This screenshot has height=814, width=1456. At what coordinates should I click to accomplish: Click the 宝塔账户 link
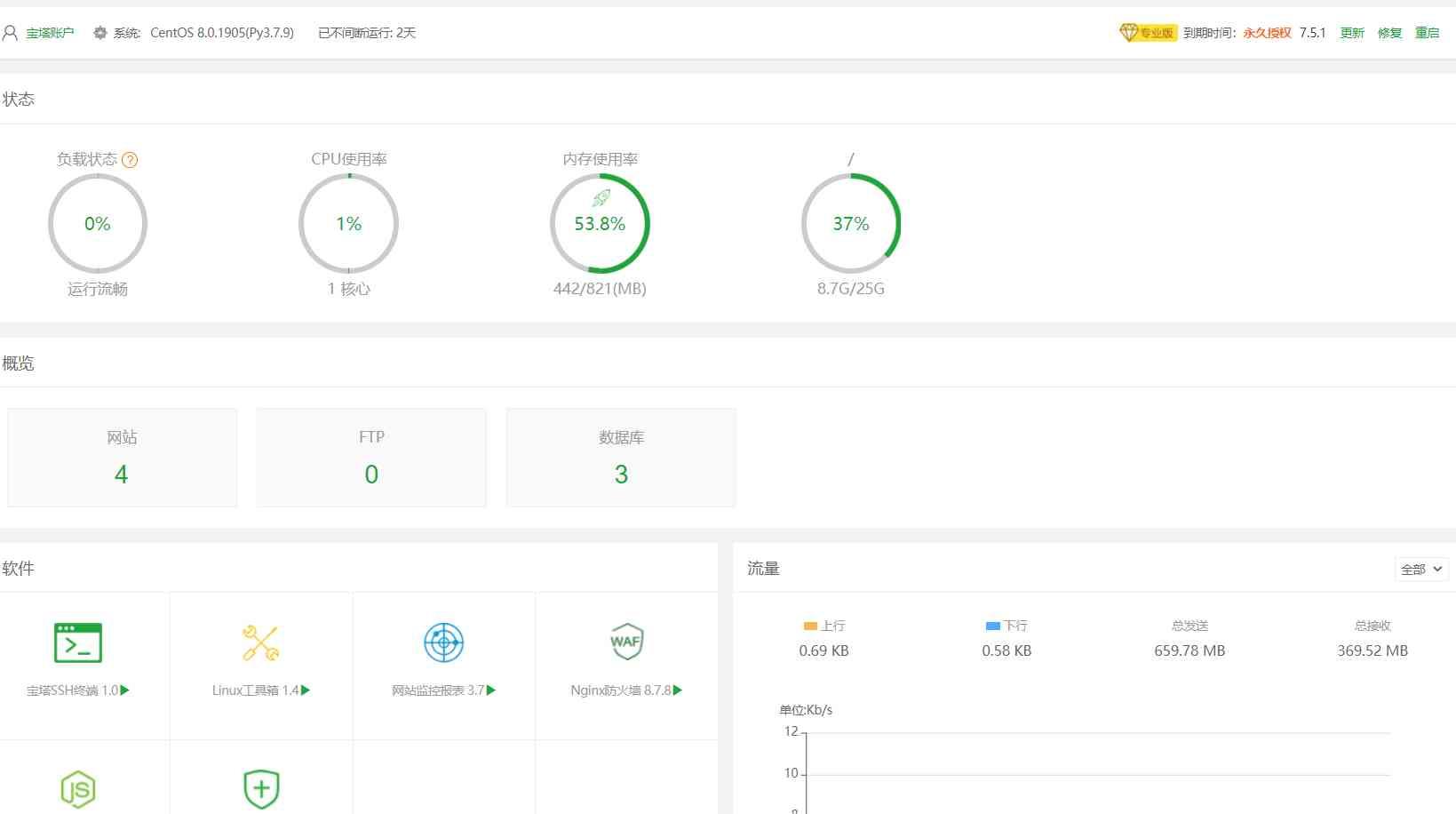[50, 33]
